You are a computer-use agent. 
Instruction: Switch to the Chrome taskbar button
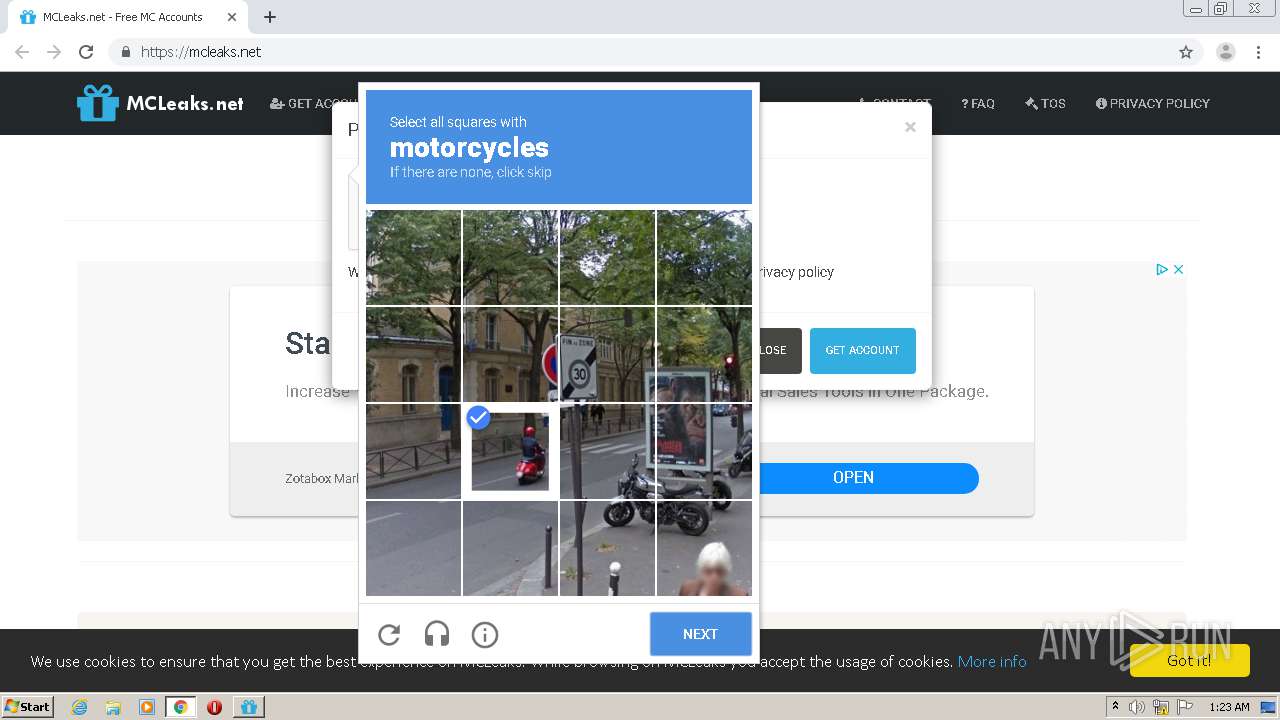180,707
